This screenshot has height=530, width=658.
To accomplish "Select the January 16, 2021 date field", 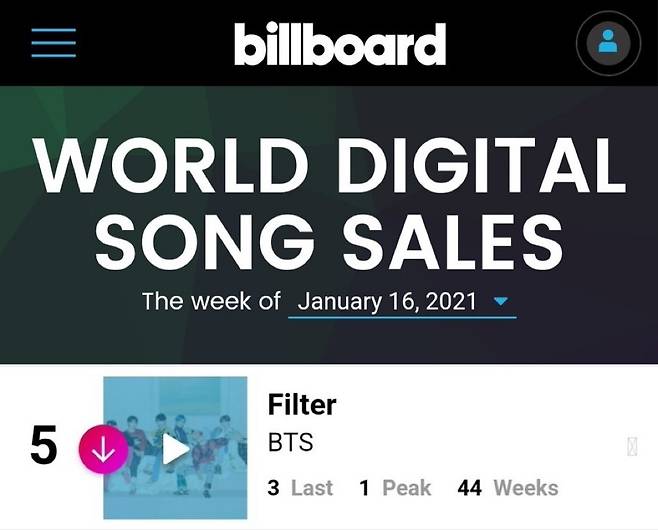I will click(389, 301).
